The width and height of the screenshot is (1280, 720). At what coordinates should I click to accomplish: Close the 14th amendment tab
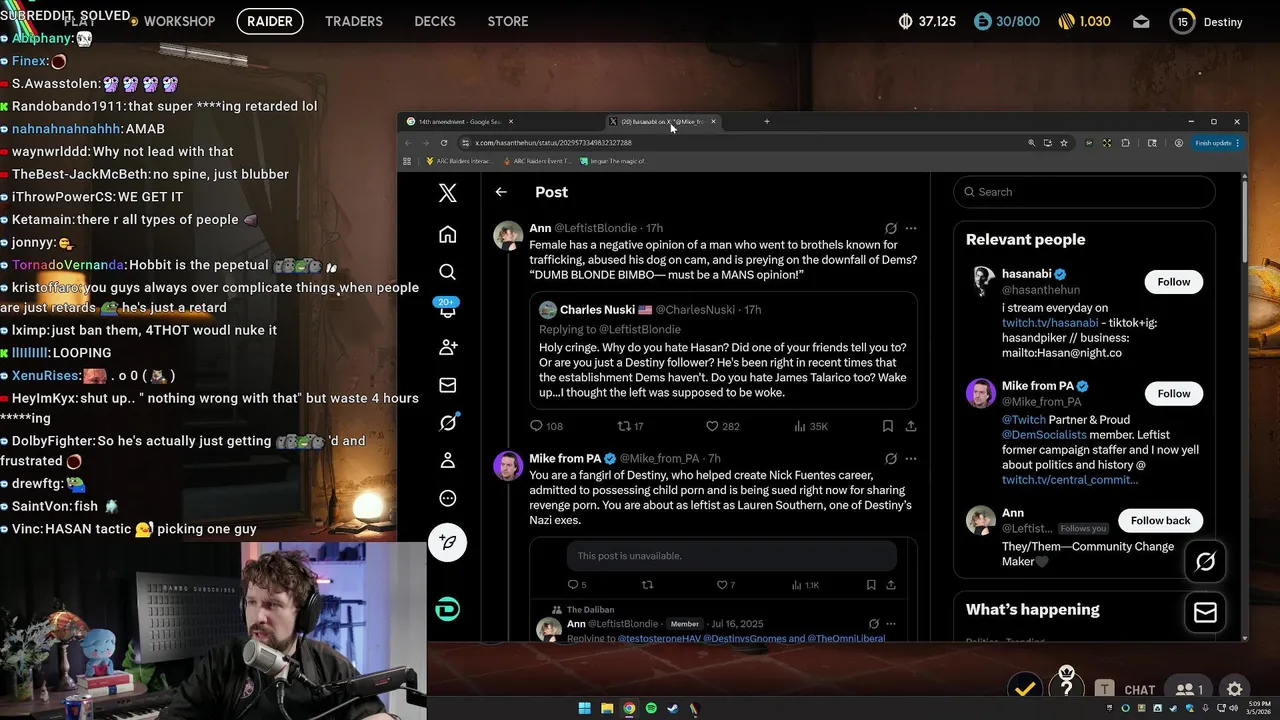511,122
